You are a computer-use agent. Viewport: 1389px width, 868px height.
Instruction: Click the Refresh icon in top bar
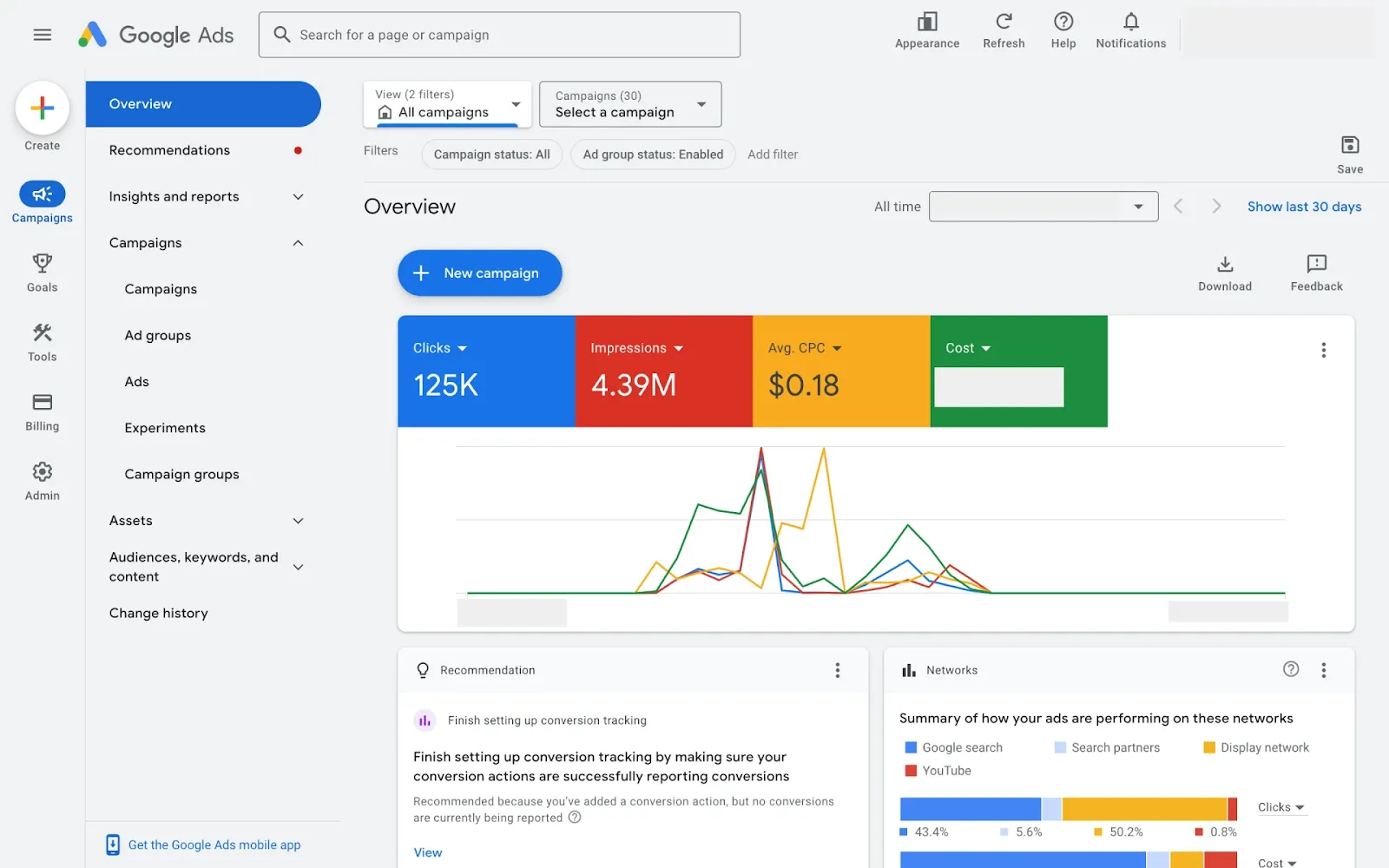point(1004,23)
